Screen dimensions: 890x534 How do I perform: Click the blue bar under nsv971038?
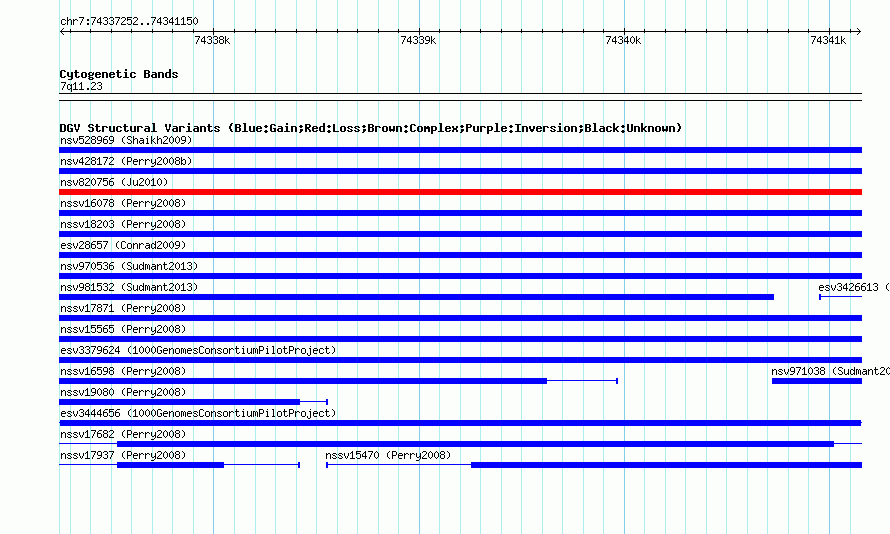[817, 381]
